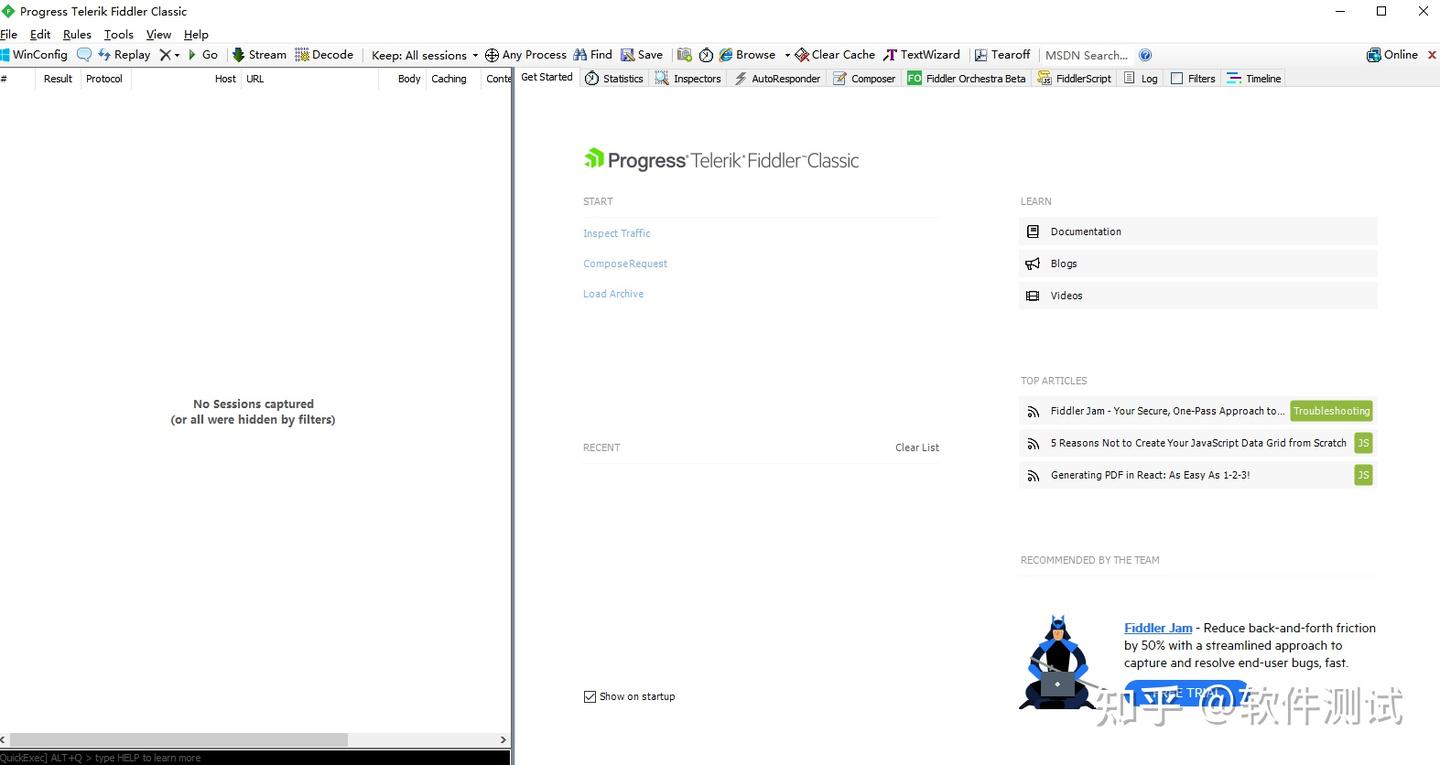Expand the Keep: All sessions dropdown
This screenshot has width=1440, height=765.
pyautogui.click(x=425, y=55)
